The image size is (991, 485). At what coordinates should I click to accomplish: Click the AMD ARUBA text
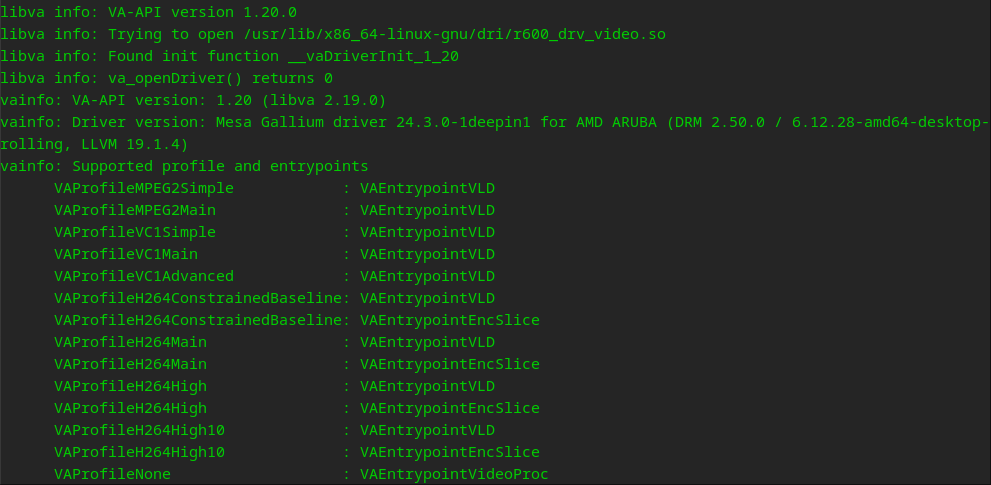pyautogui.click(x=617, y=123)
